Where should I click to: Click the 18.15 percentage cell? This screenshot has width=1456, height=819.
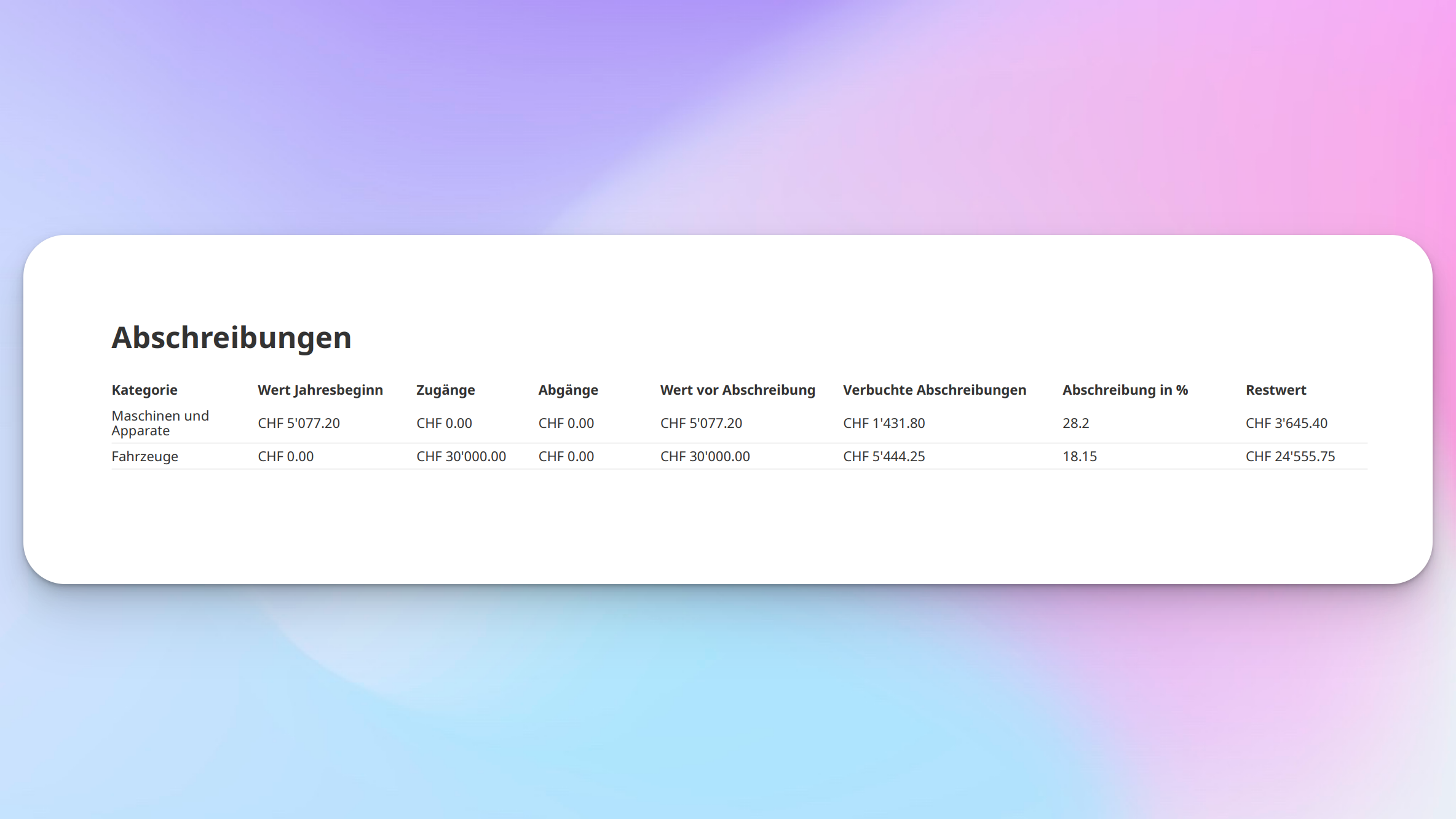1080,456
